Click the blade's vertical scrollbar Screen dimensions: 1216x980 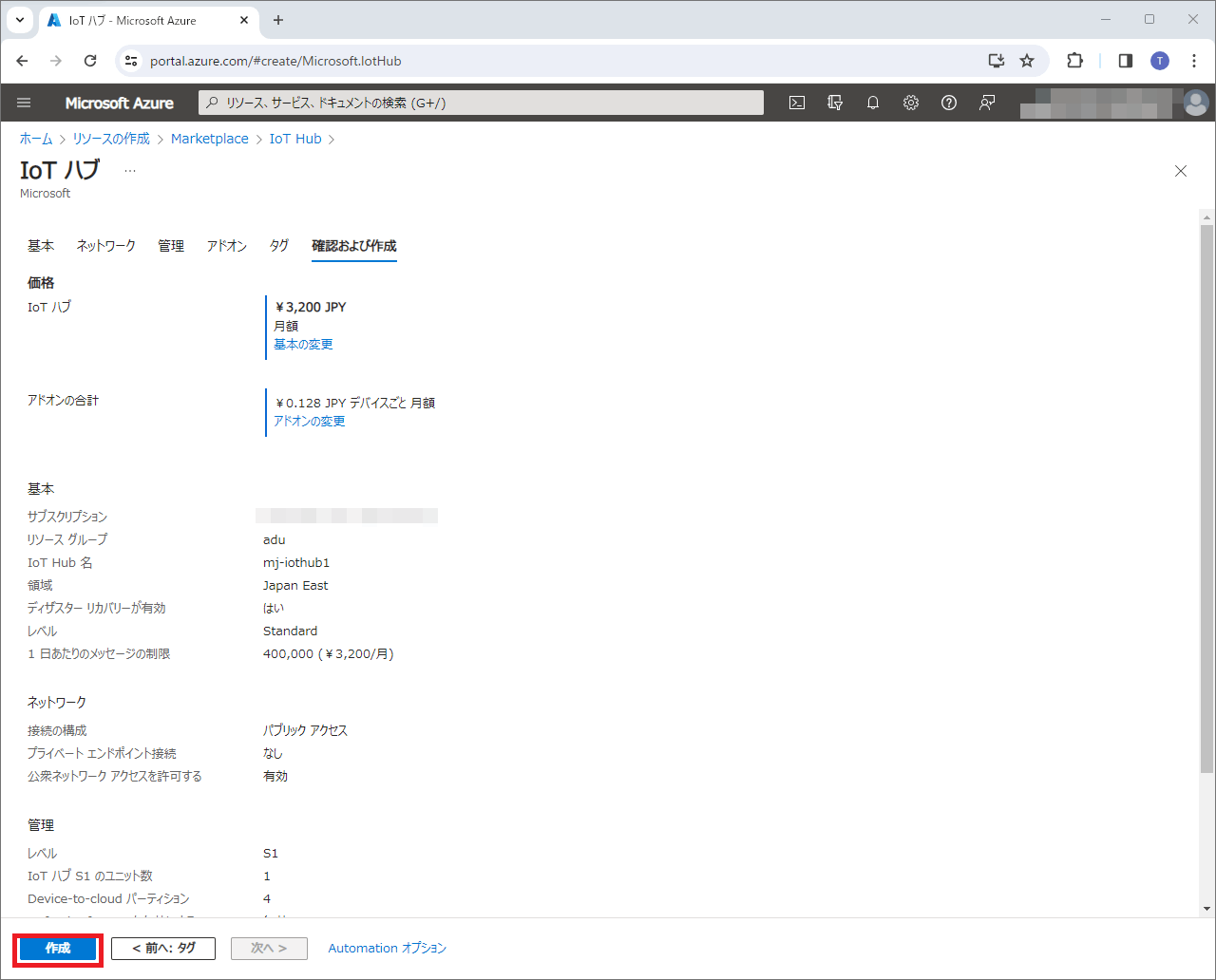pos(1206,498)
